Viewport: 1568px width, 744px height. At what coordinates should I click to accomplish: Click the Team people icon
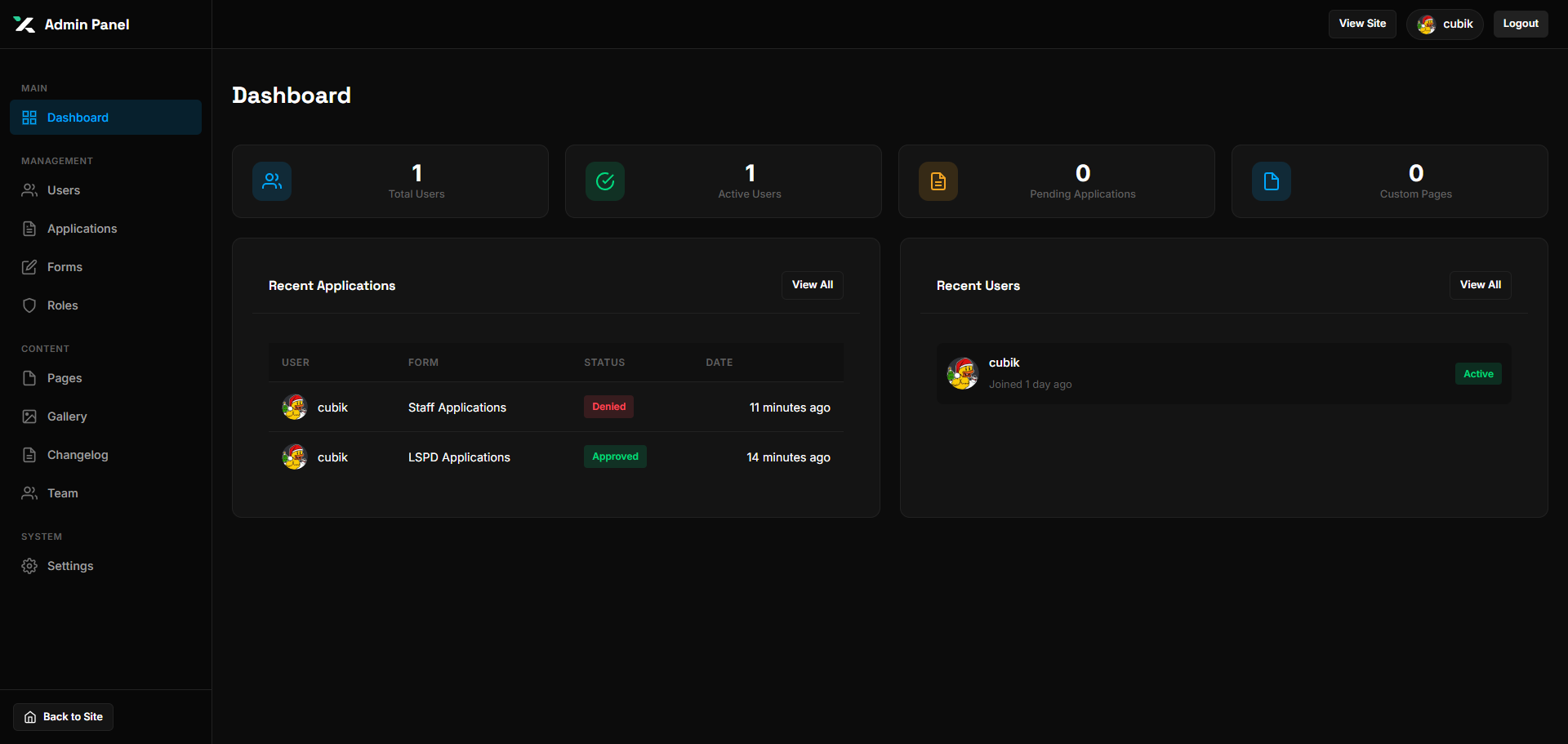click(x=29, y=493)
